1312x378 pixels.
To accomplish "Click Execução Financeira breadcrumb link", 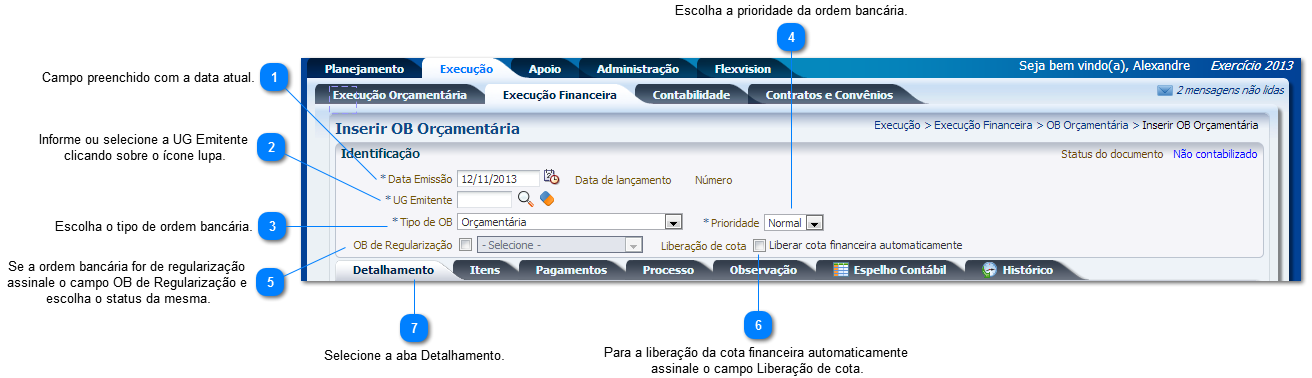I will (x=983, y=125).
